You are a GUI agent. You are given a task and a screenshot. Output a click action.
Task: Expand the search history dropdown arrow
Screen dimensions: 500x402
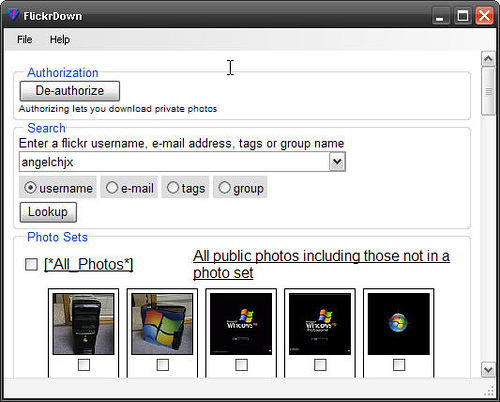click(337, 162)
